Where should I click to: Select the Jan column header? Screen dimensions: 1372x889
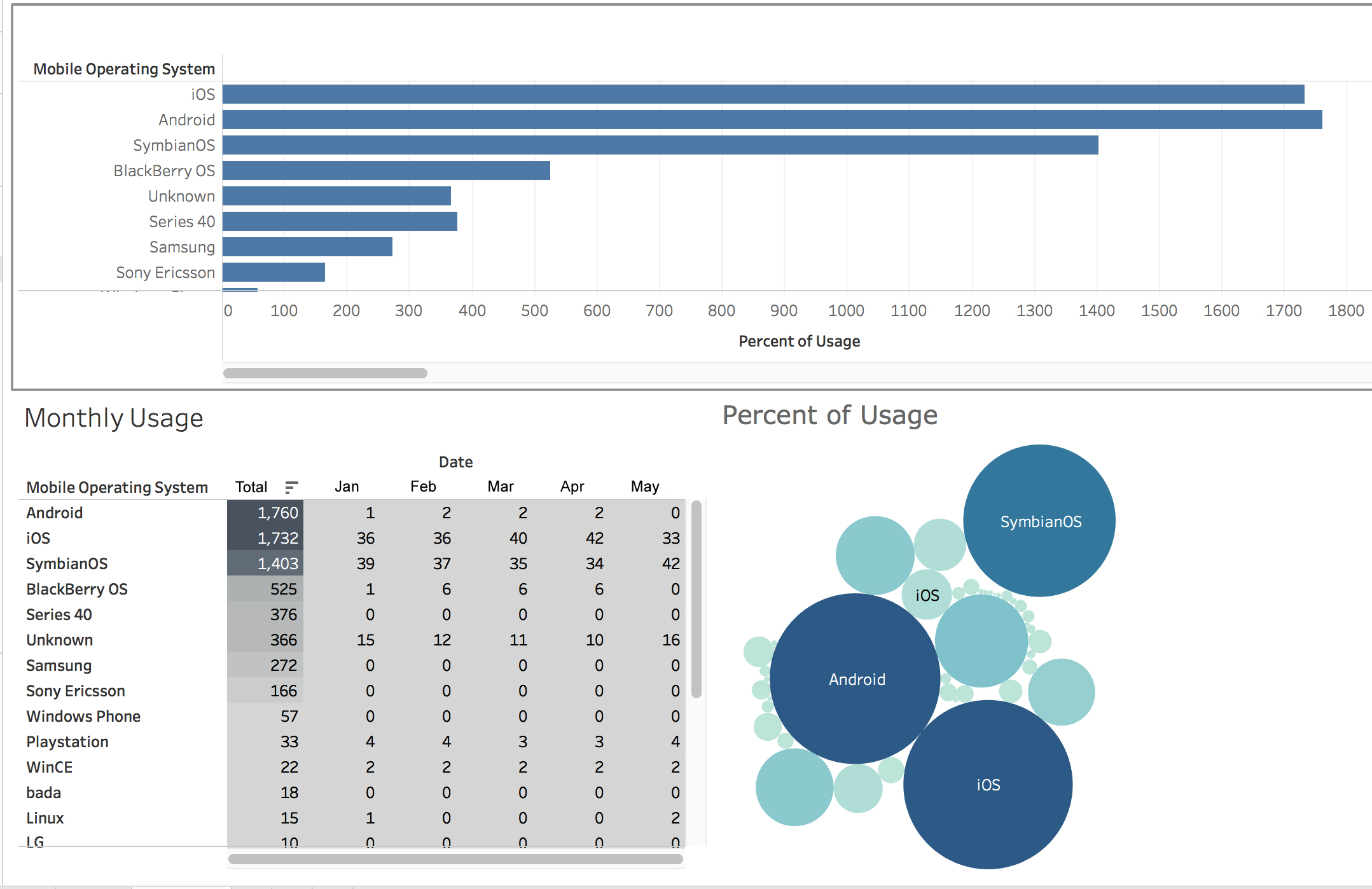pyautogui.click(x=347, y=486)
